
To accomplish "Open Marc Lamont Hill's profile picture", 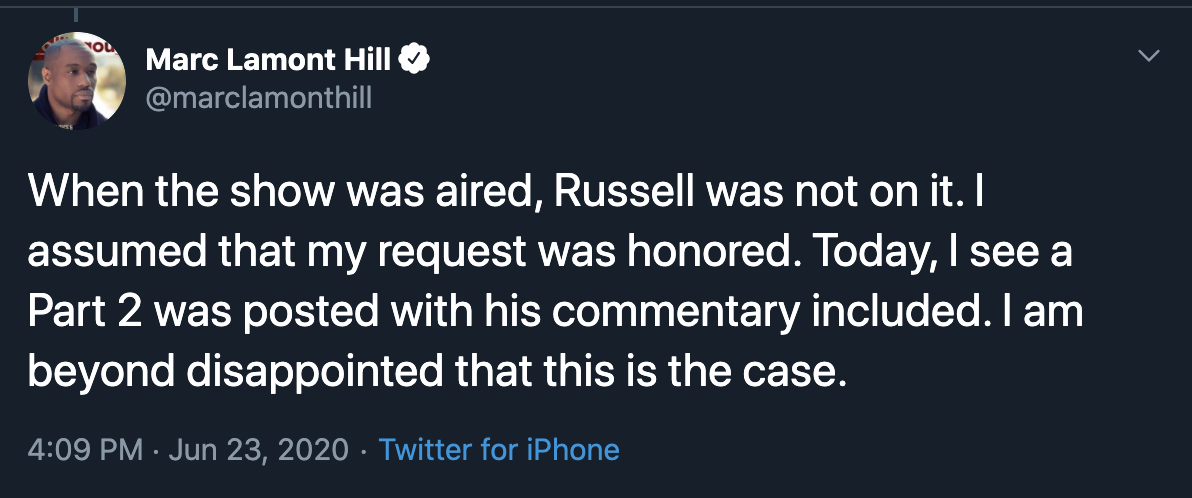I will pos(77,80).
